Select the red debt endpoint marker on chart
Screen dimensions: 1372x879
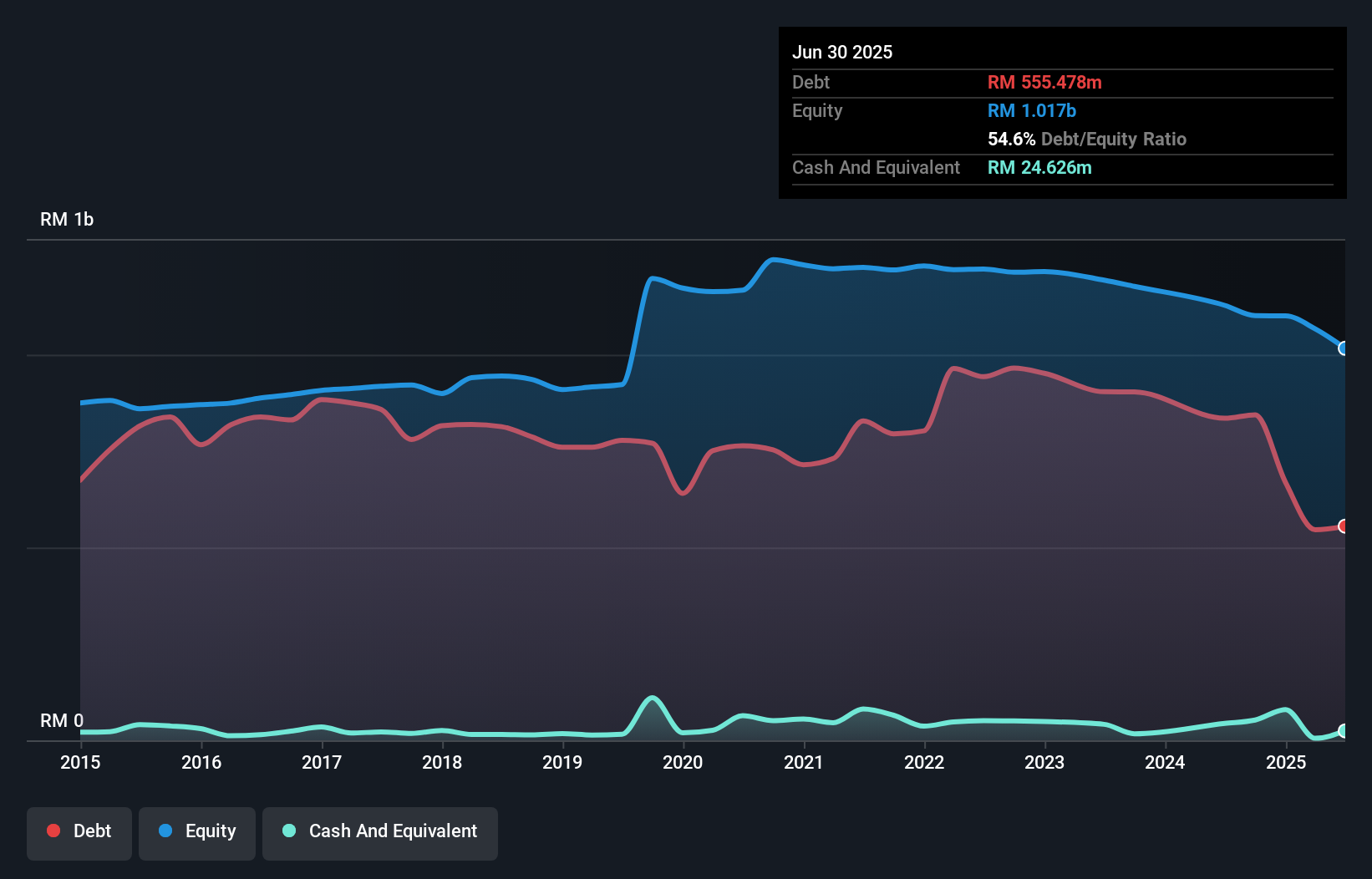[1342, 526]
